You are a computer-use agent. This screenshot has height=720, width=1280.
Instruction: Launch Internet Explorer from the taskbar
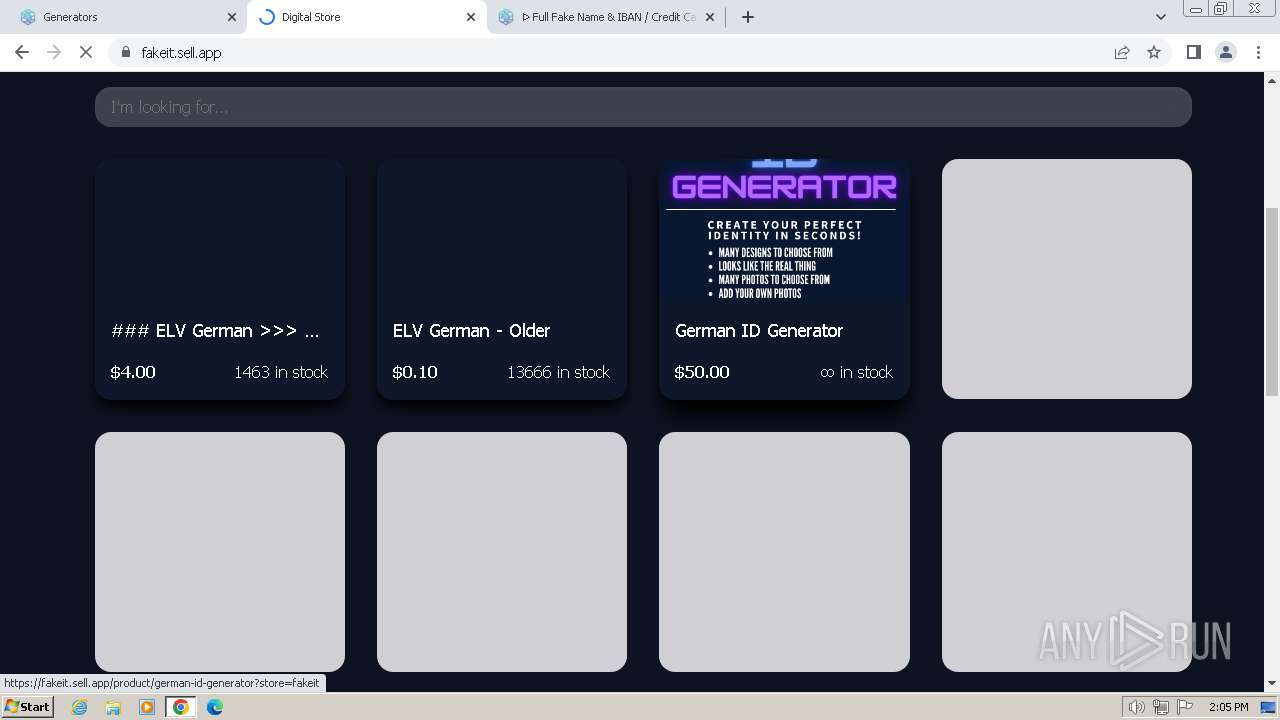80,707
